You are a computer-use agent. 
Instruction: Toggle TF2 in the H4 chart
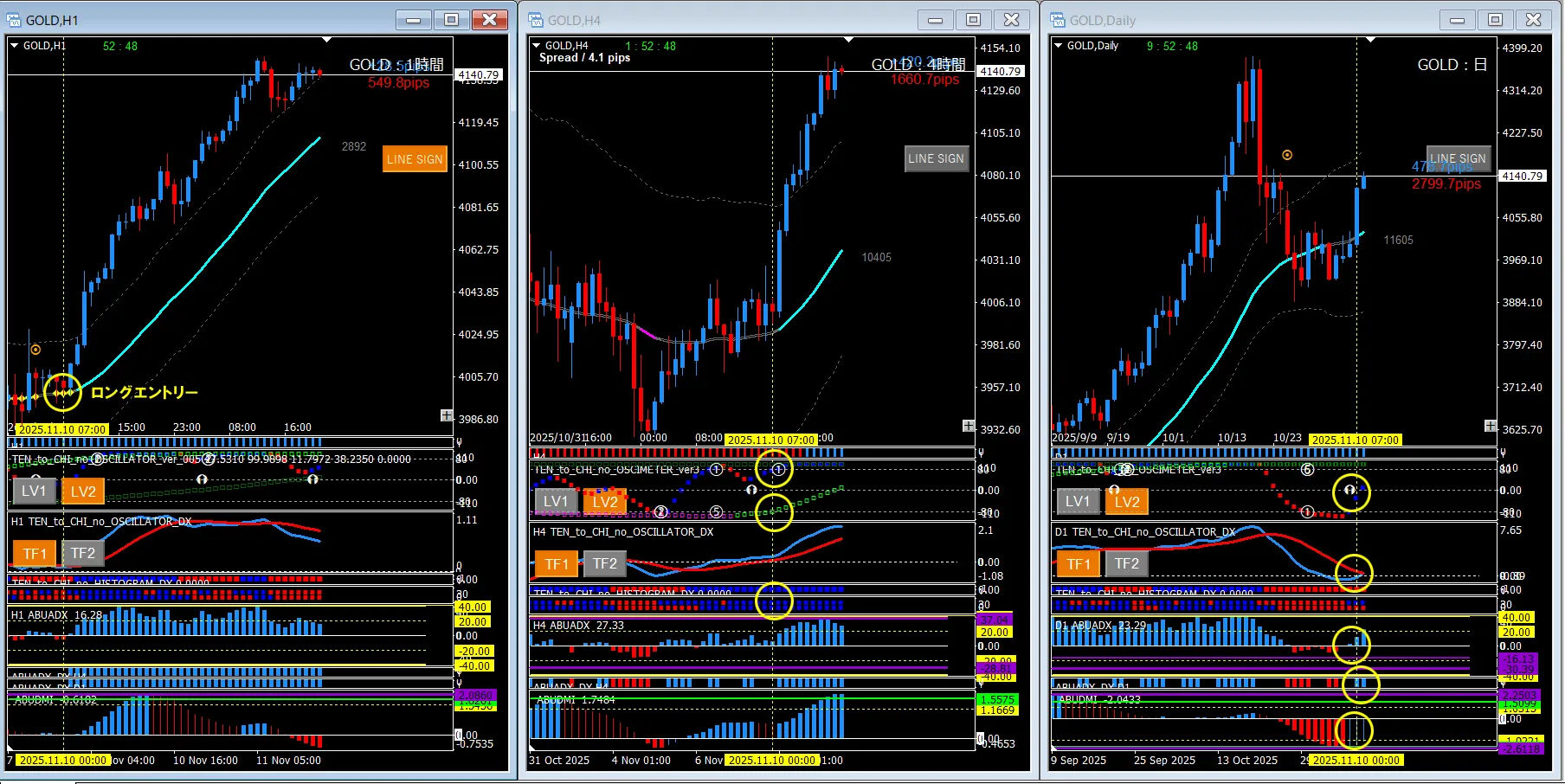(x=605, y=564)
